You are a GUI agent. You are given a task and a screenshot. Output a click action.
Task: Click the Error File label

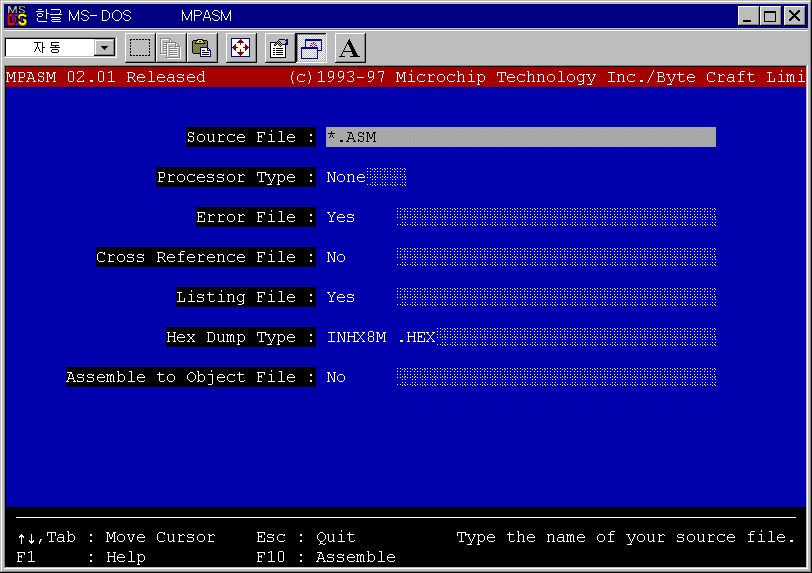256,217
